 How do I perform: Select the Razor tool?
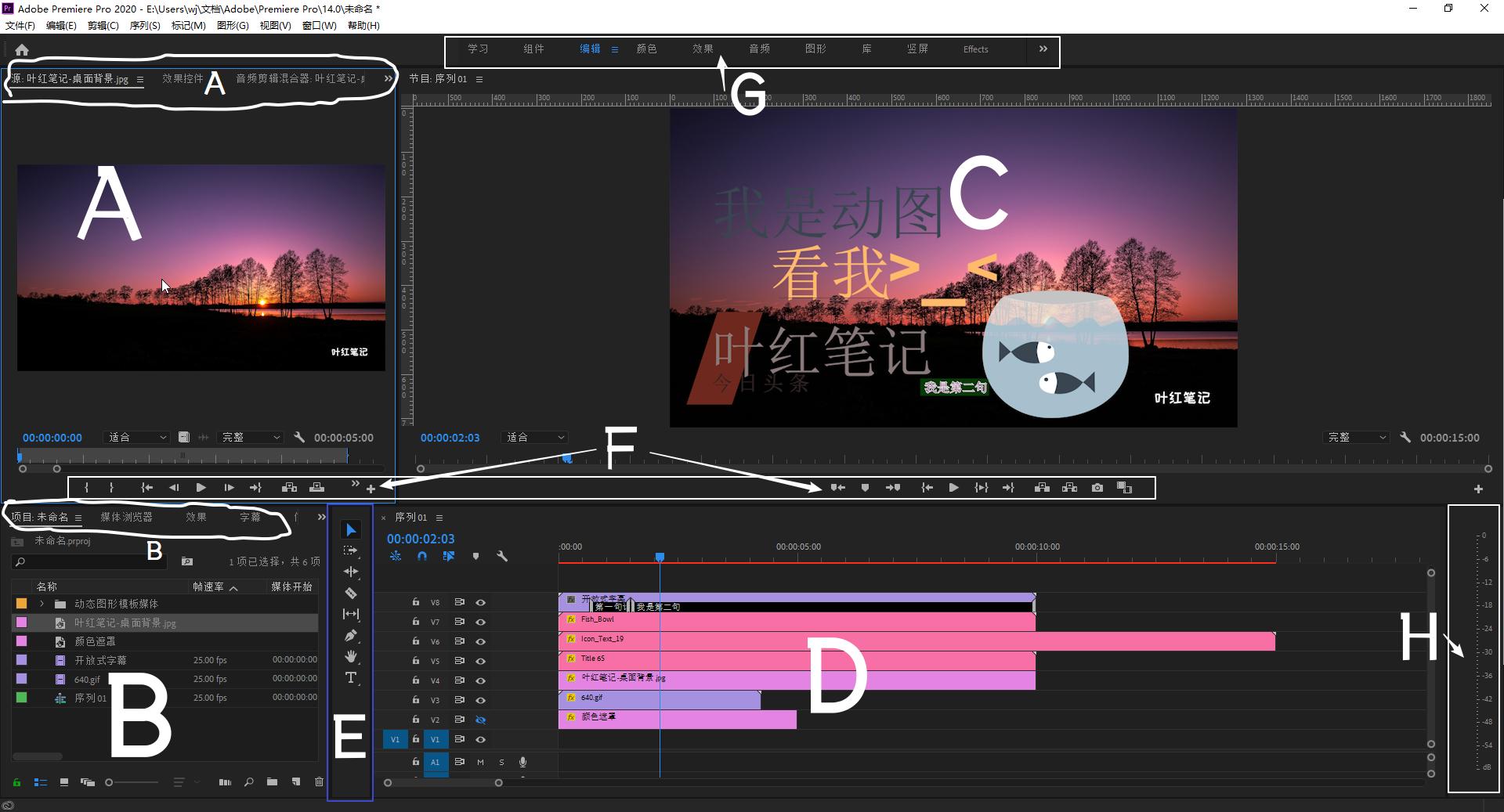pos(351,593)
